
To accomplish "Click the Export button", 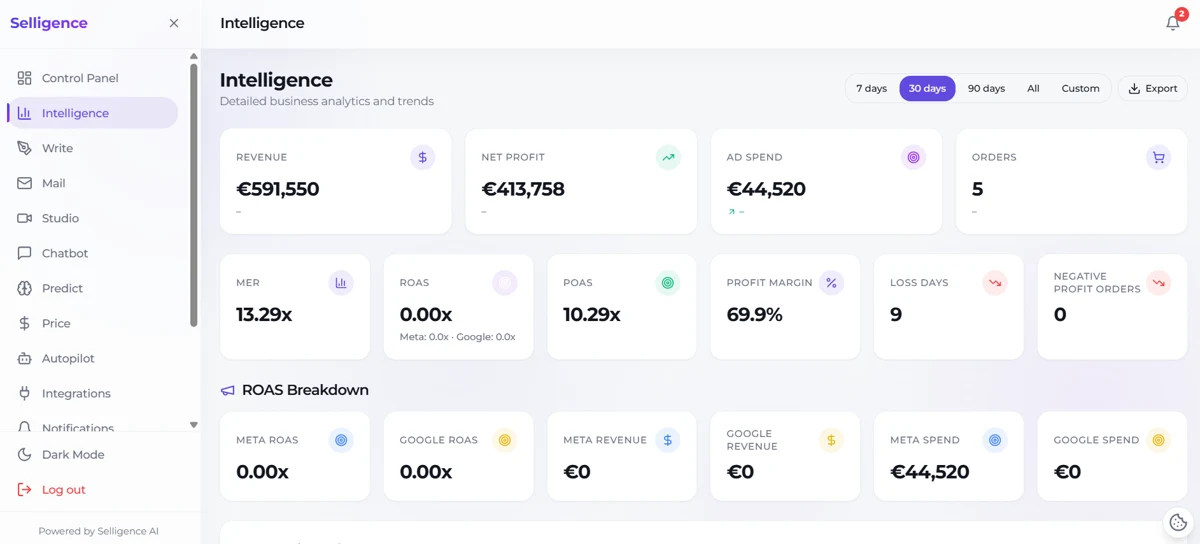I will (1153, 88).
